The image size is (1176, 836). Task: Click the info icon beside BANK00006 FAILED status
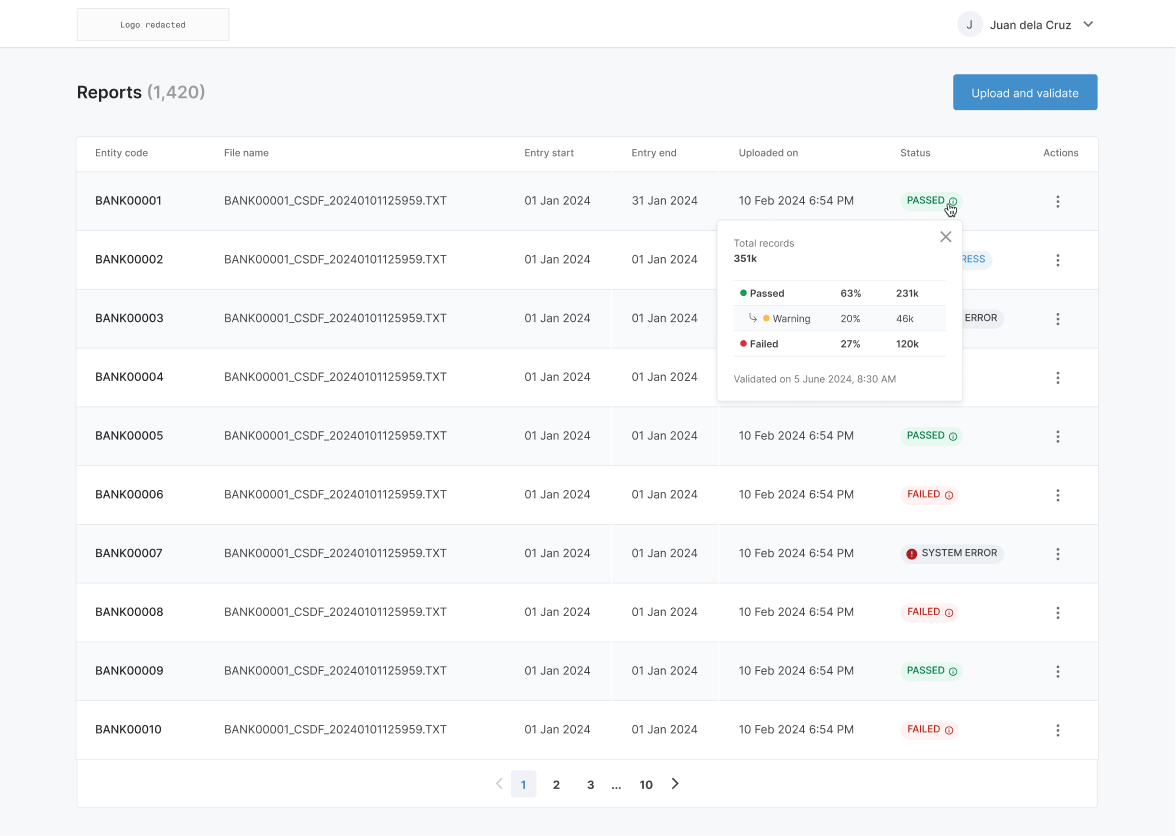point(949,495)
